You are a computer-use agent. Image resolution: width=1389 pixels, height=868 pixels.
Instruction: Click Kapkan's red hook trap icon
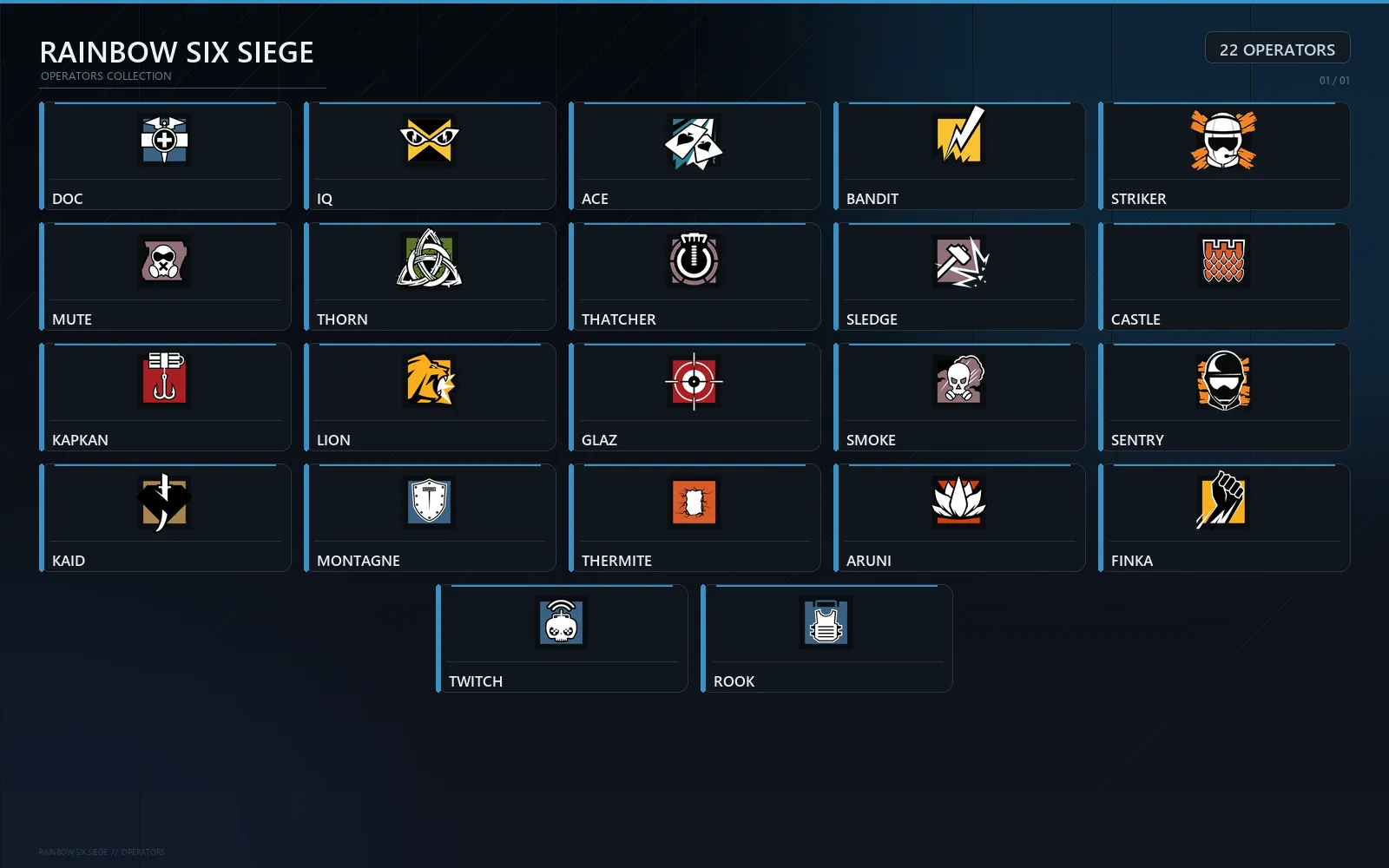pyautogui.click(x=164, y=379)
